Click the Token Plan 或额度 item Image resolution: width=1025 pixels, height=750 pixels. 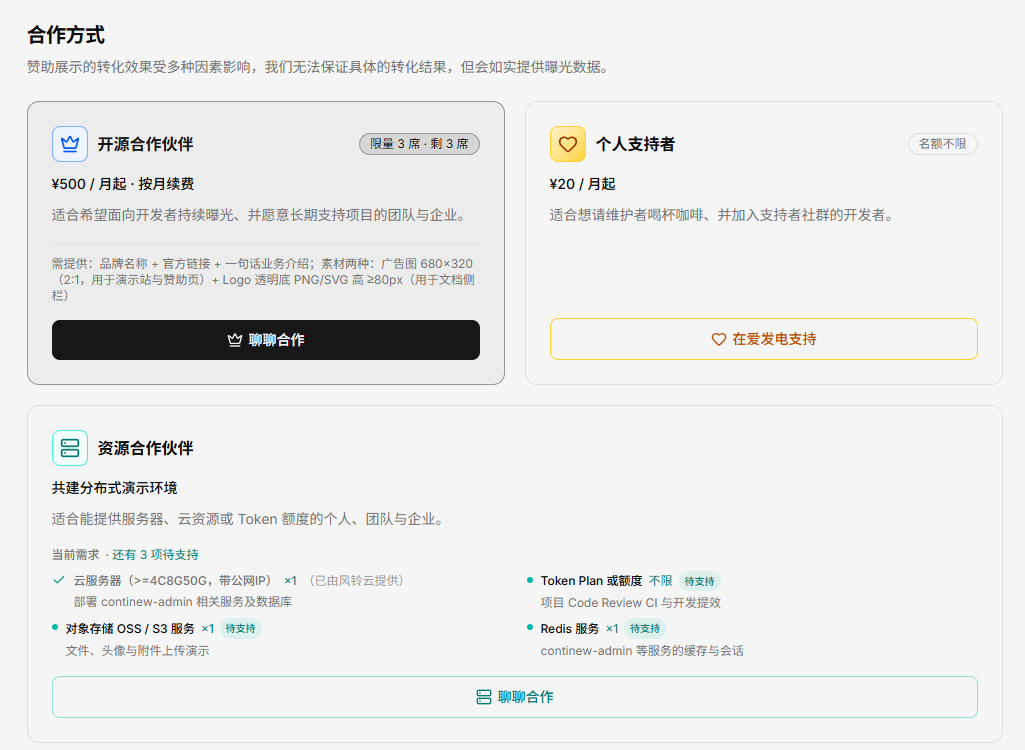tap(591, 581)
